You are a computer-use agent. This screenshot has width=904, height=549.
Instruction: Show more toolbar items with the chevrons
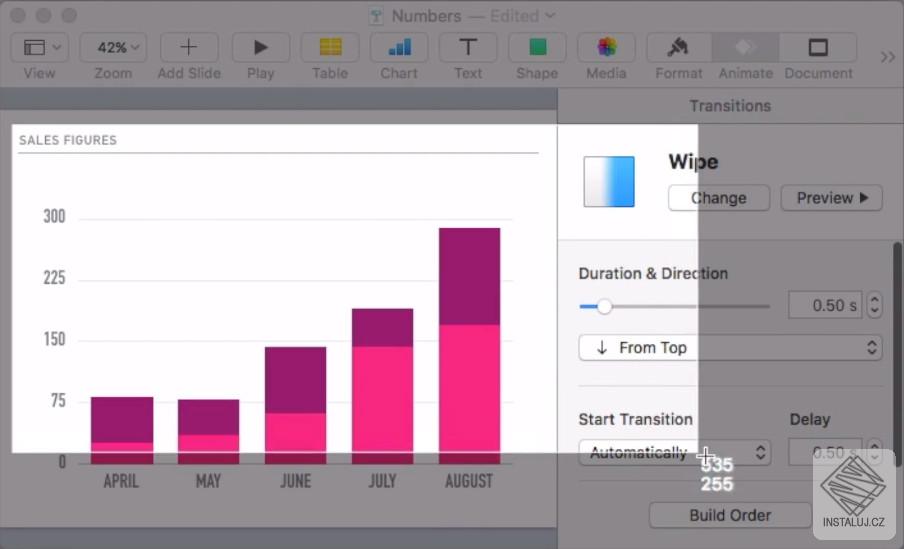tap(888, 57)
